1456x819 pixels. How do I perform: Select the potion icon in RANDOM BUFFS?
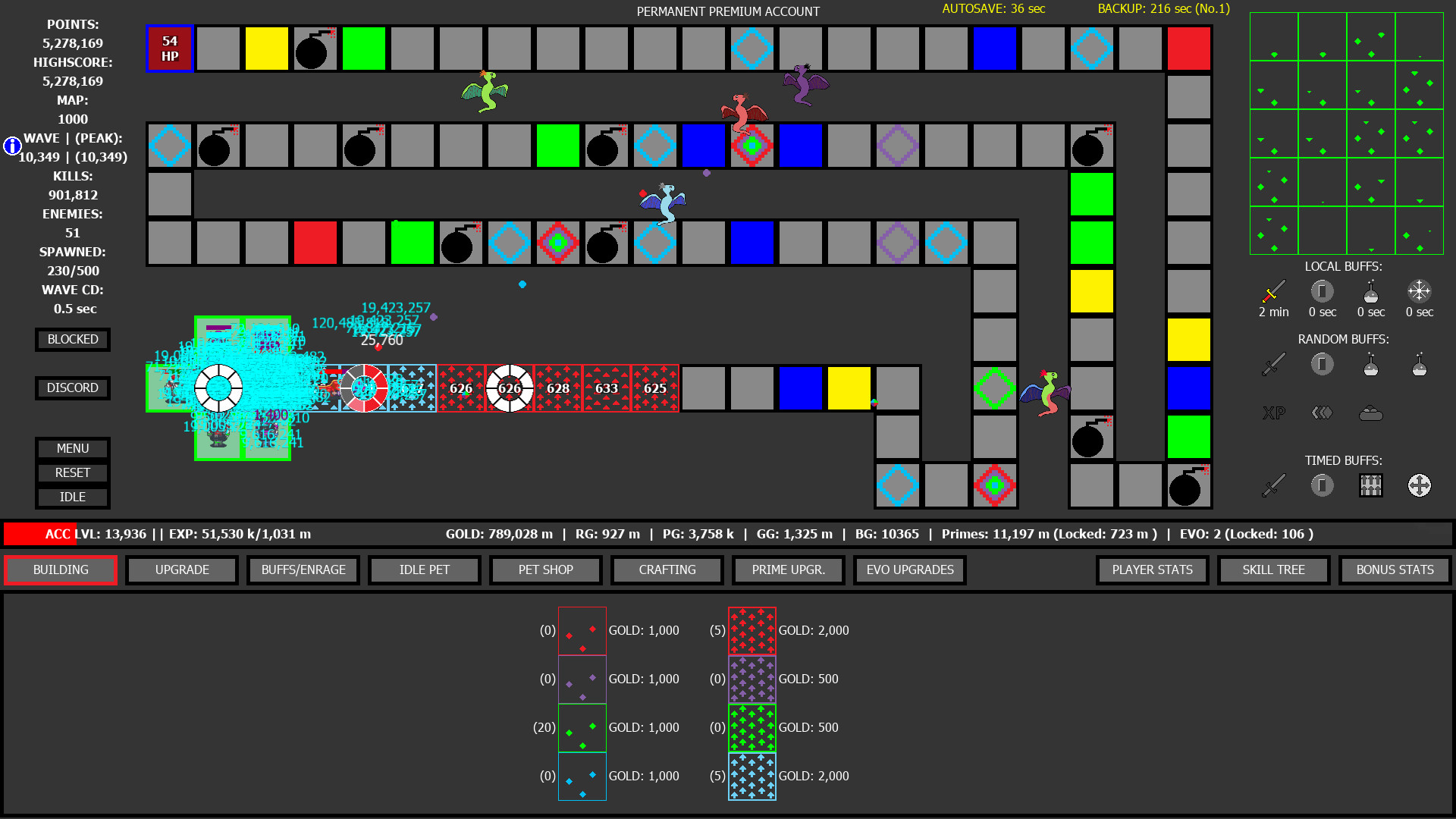point(1369,364)
